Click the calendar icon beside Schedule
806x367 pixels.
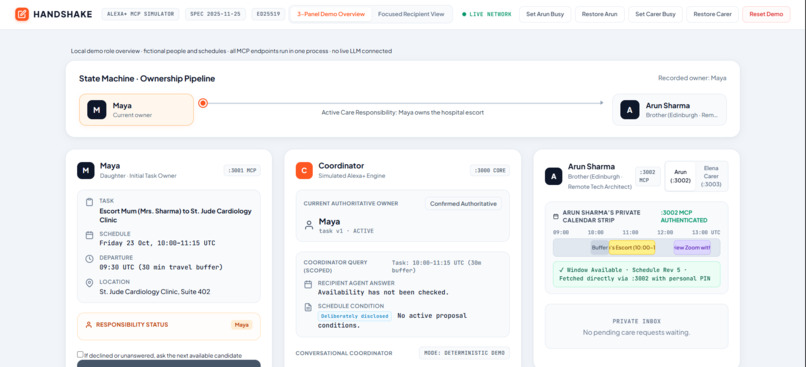[x=89, y=235]
